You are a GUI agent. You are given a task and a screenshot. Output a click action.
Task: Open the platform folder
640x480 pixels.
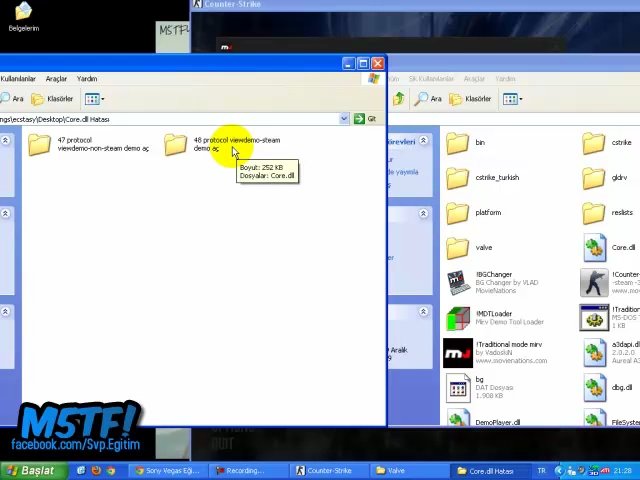click(x=457, y=213)
